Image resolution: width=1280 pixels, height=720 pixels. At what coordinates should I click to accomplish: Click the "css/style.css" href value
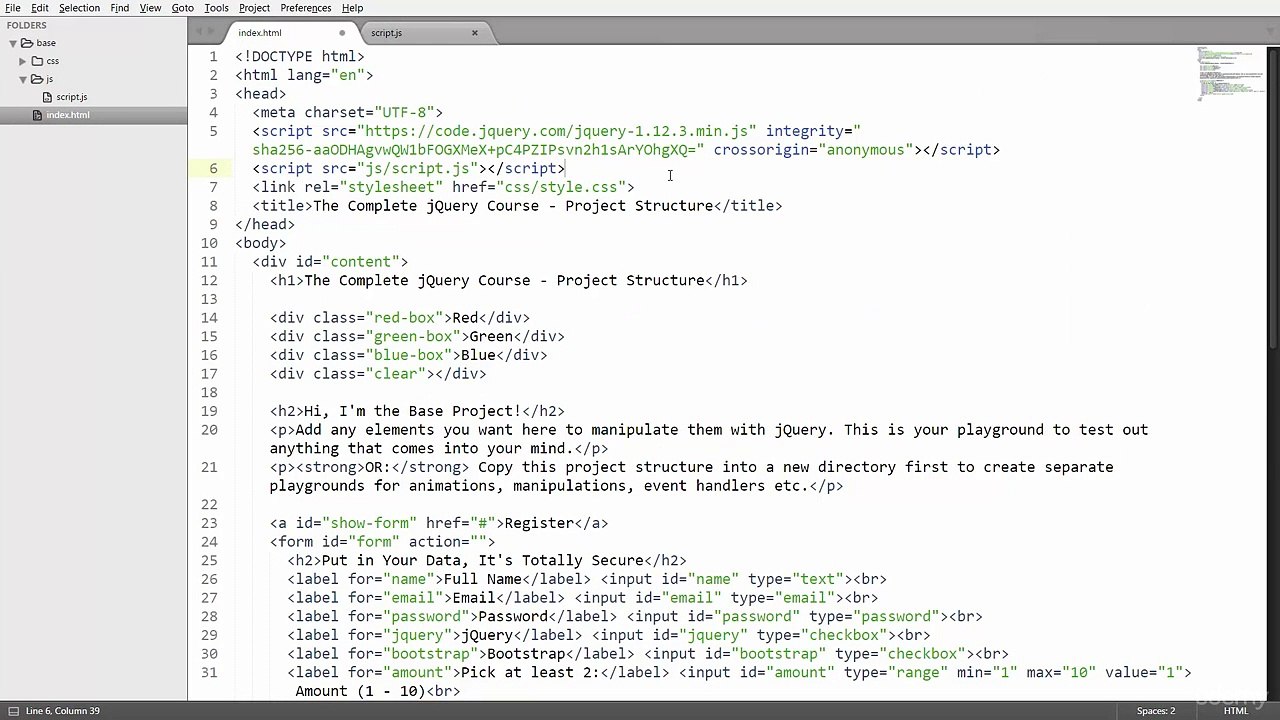tap(561, 187)
